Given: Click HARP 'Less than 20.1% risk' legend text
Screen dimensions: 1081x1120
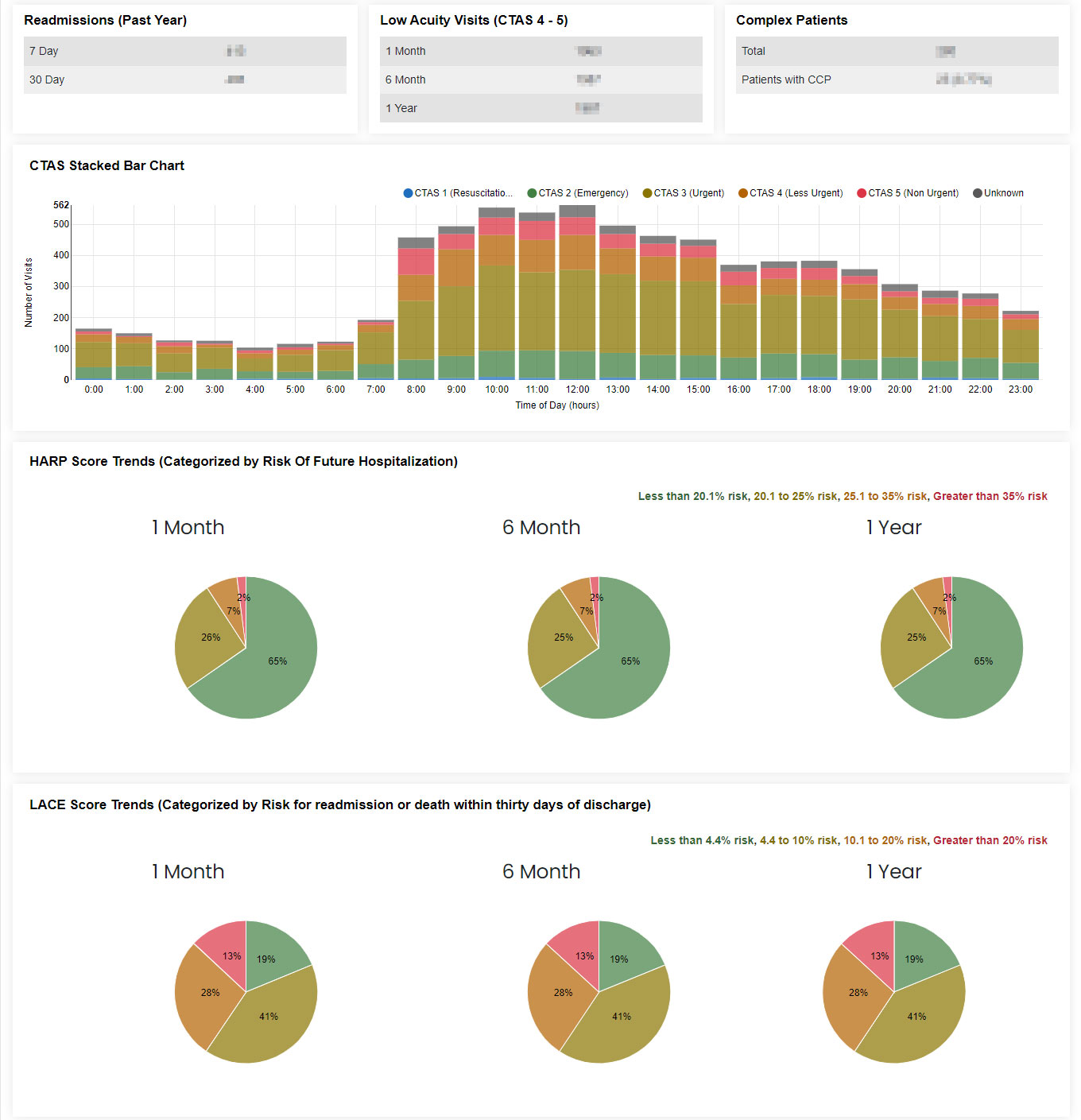Looking at the screenshot, I should point(692,496).
